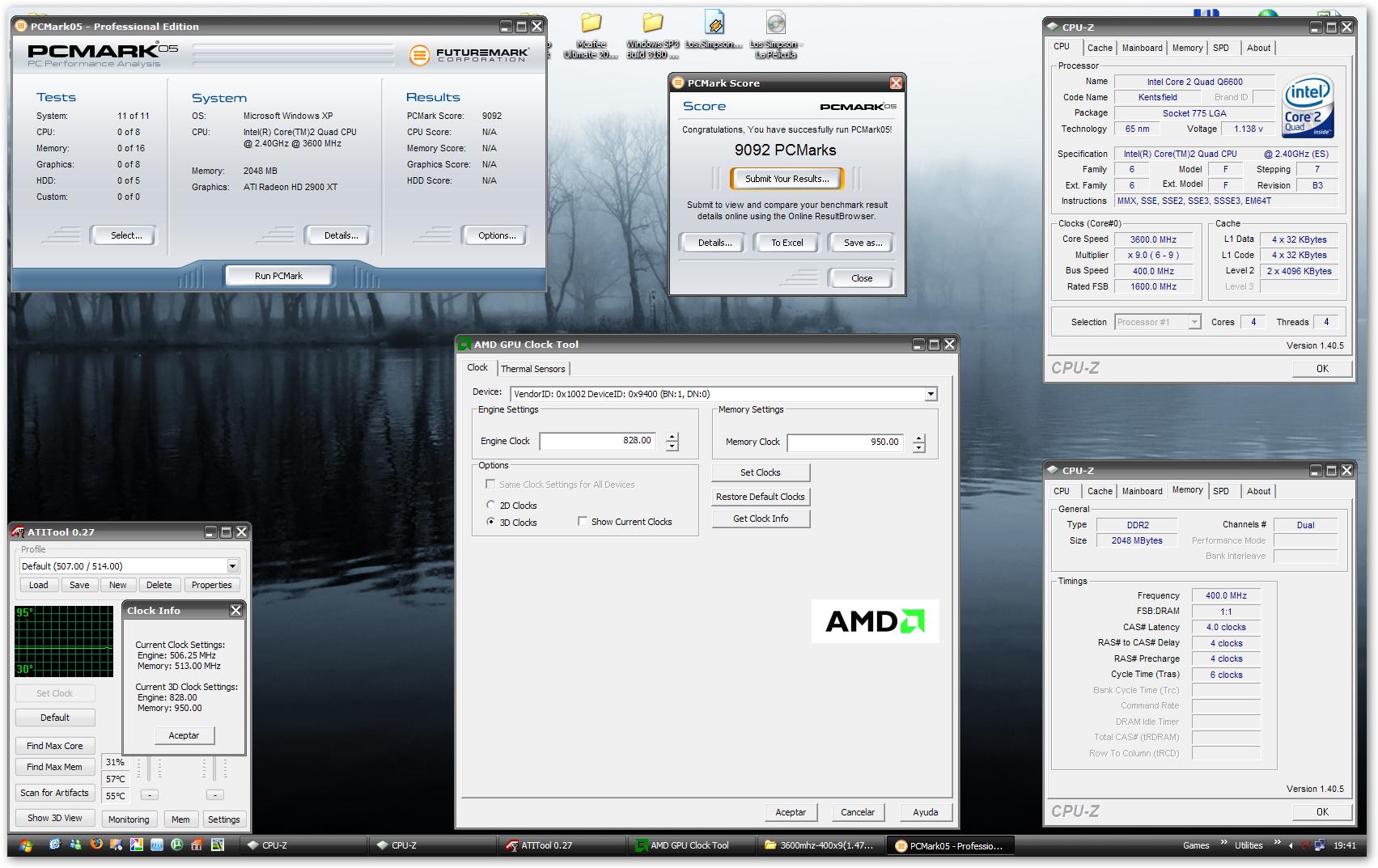Switch to Thermal Sensors tab
Viewport: 1378px width, 868px height.
(x=533, y=369)
